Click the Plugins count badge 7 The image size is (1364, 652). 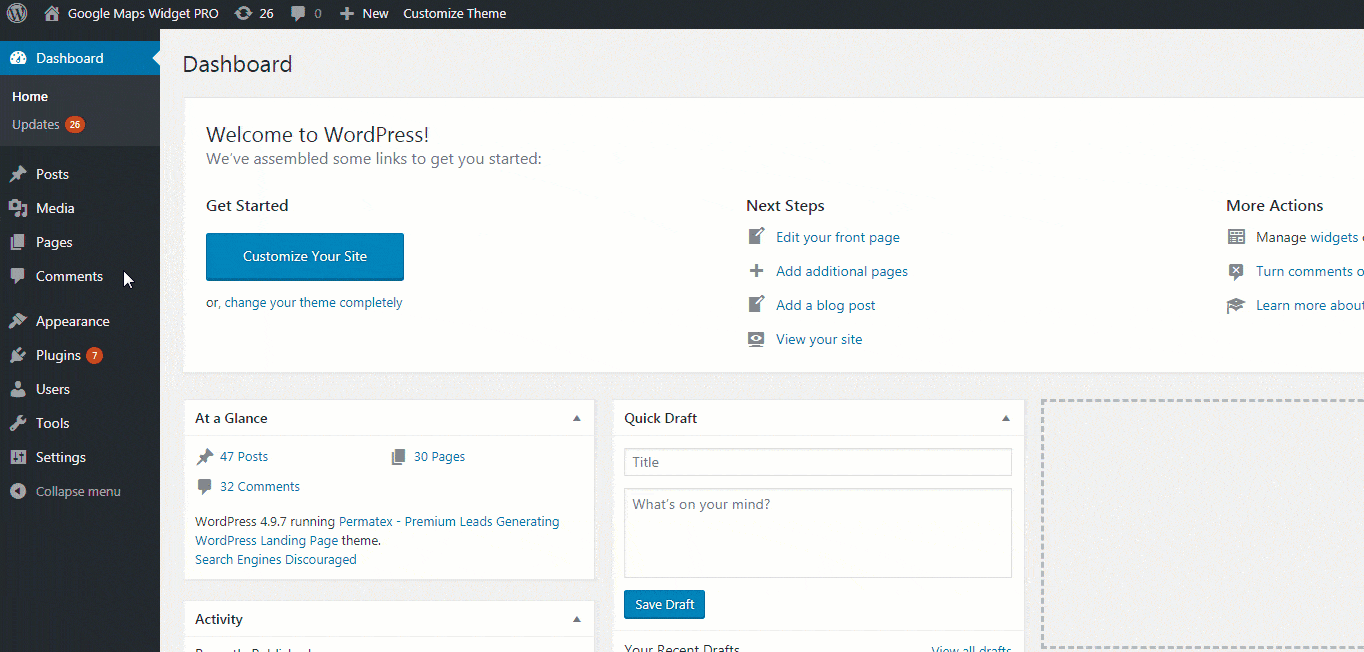click(94, 355)
